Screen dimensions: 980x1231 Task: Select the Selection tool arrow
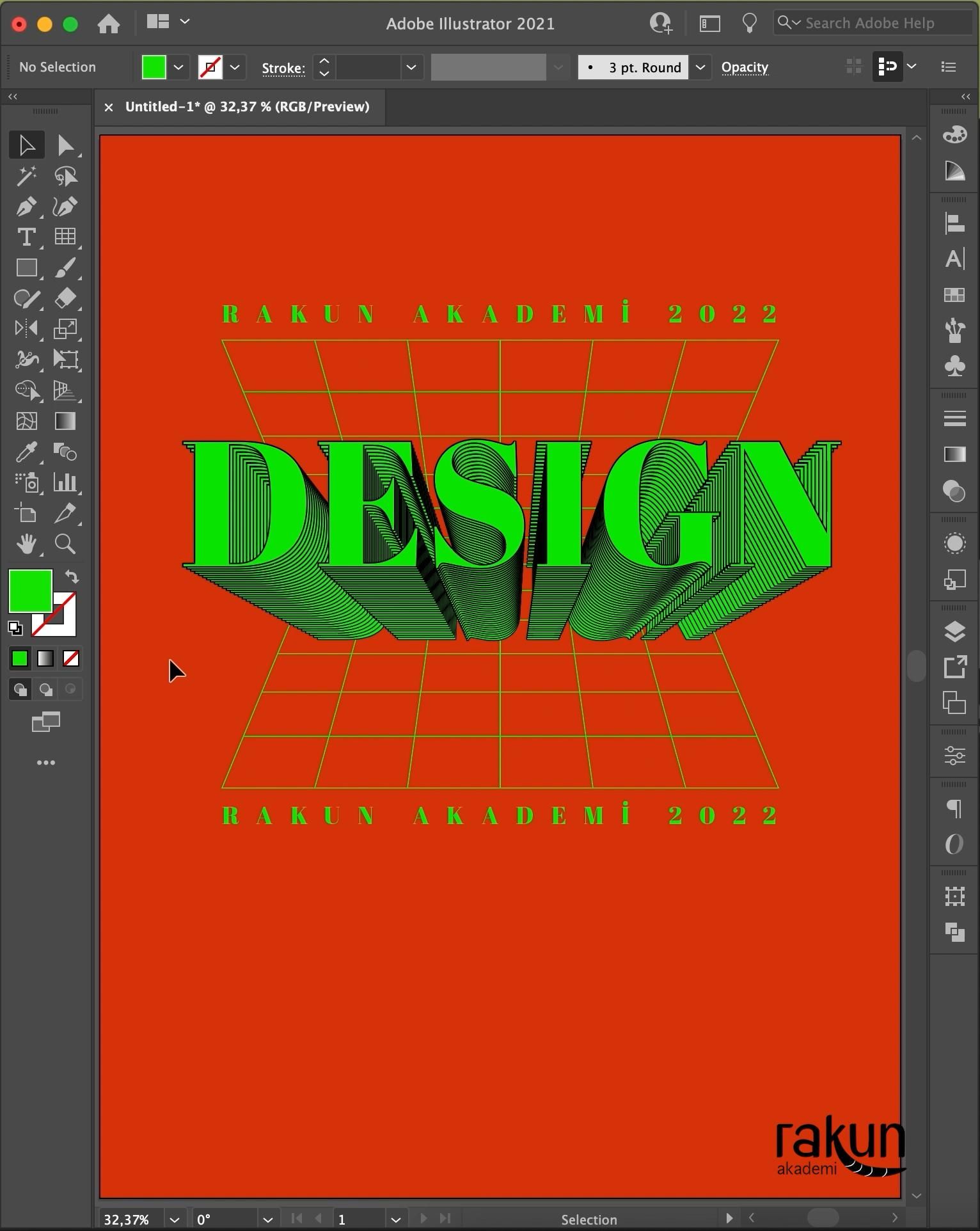click(x=26, y=145)
